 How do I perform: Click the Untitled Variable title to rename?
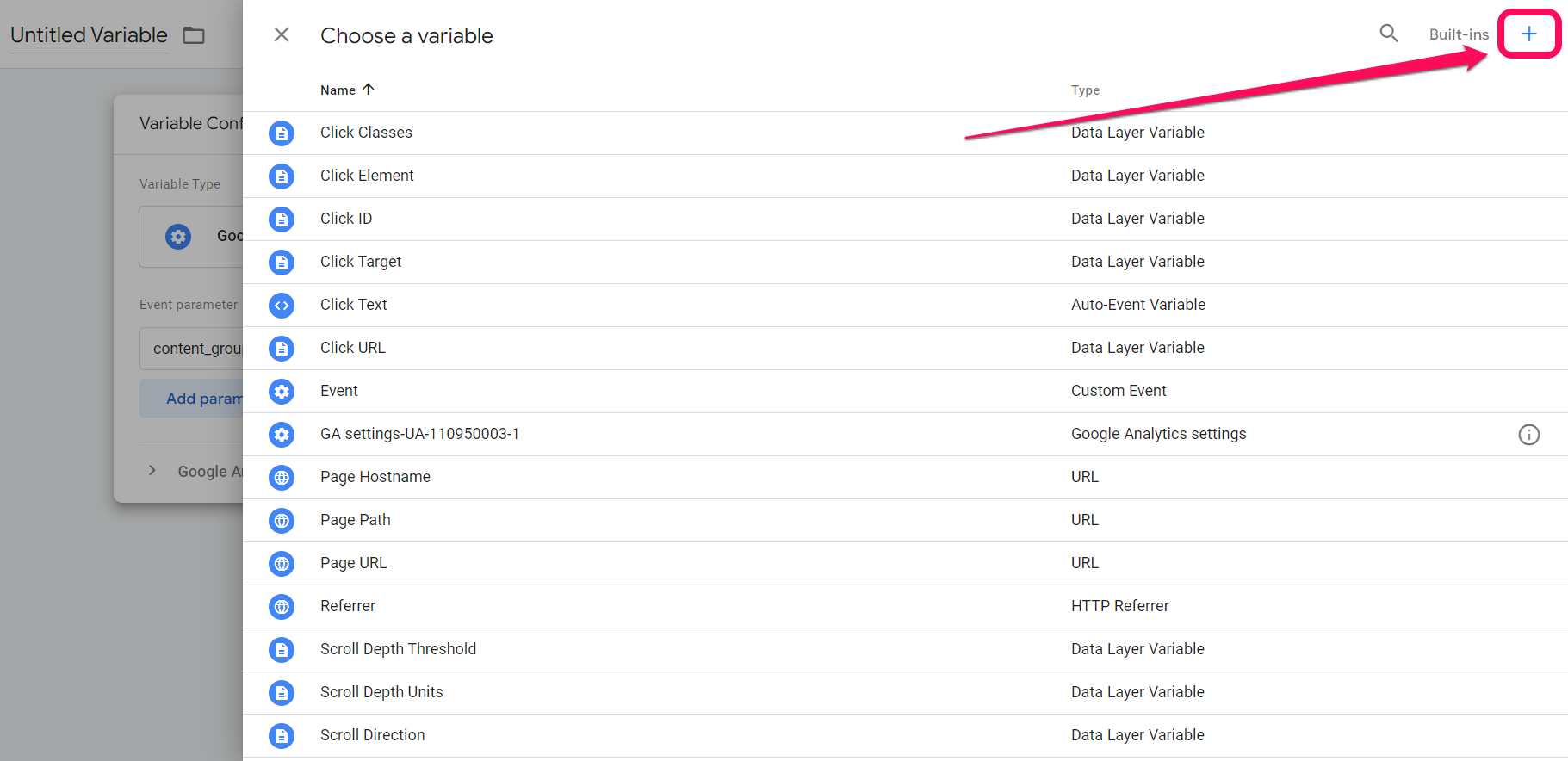point(89,35)
